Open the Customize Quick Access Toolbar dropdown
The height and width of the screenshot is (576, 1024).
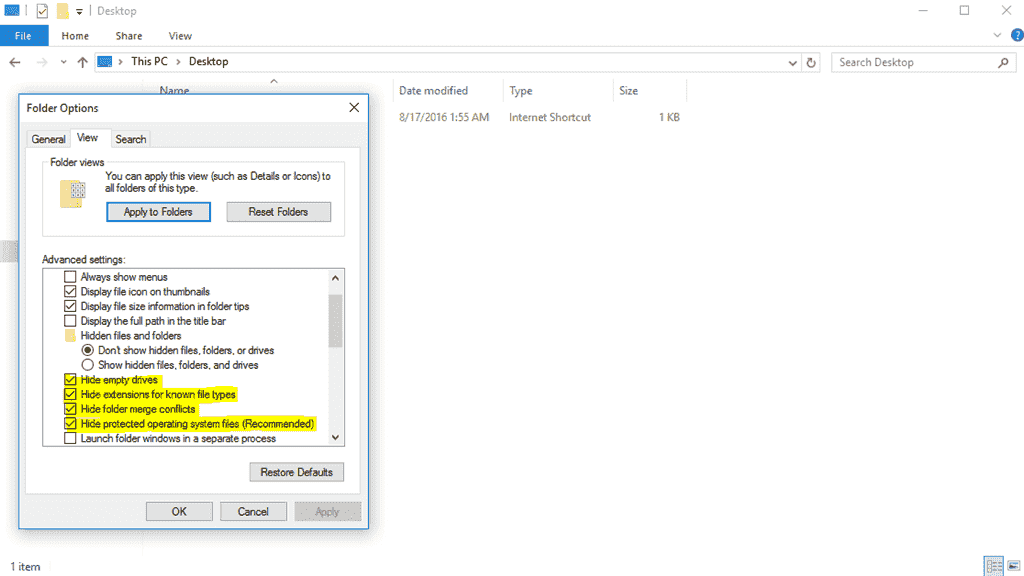tap(79, 10)
